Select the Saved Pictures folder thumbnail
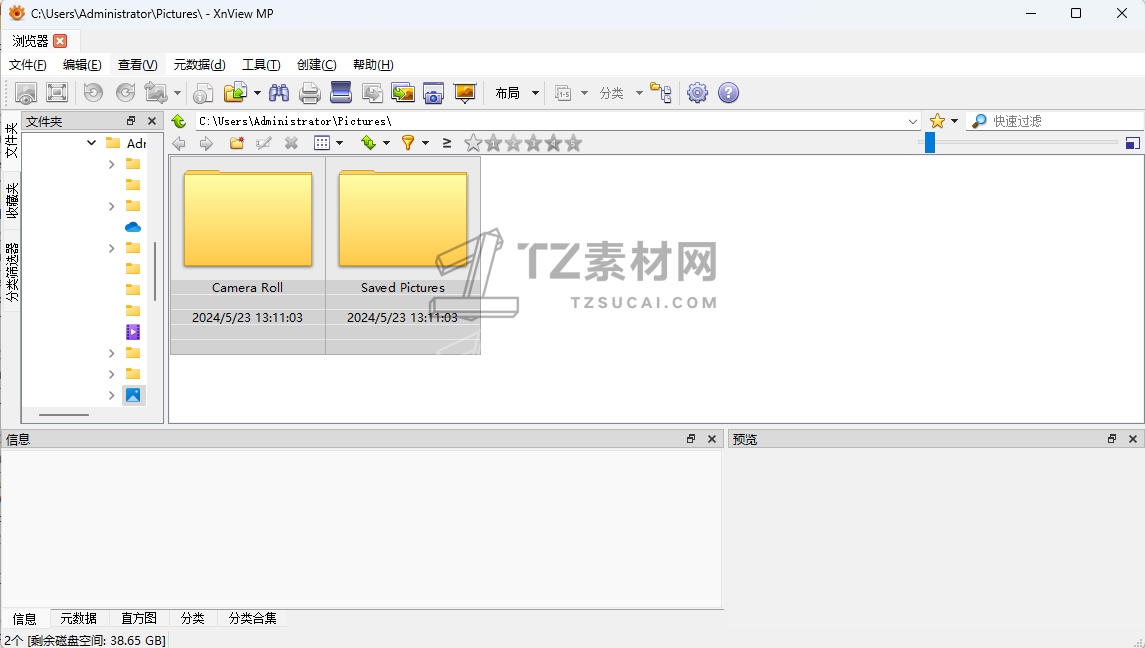Screen dimensions: 1145x648 click(x=403, y=256)
